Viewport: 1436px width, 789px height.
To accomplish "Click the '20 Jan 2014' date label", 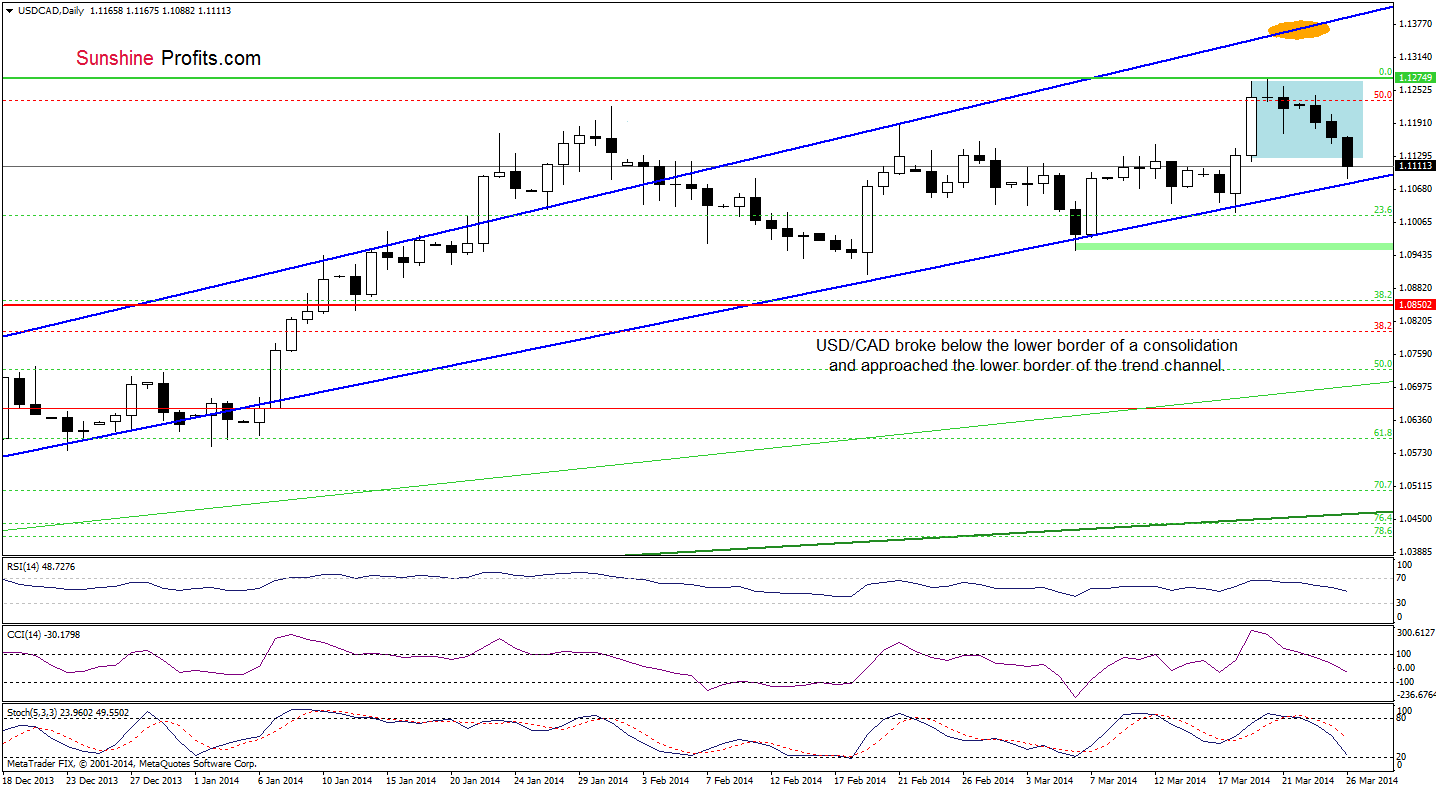I will point(474,779).
